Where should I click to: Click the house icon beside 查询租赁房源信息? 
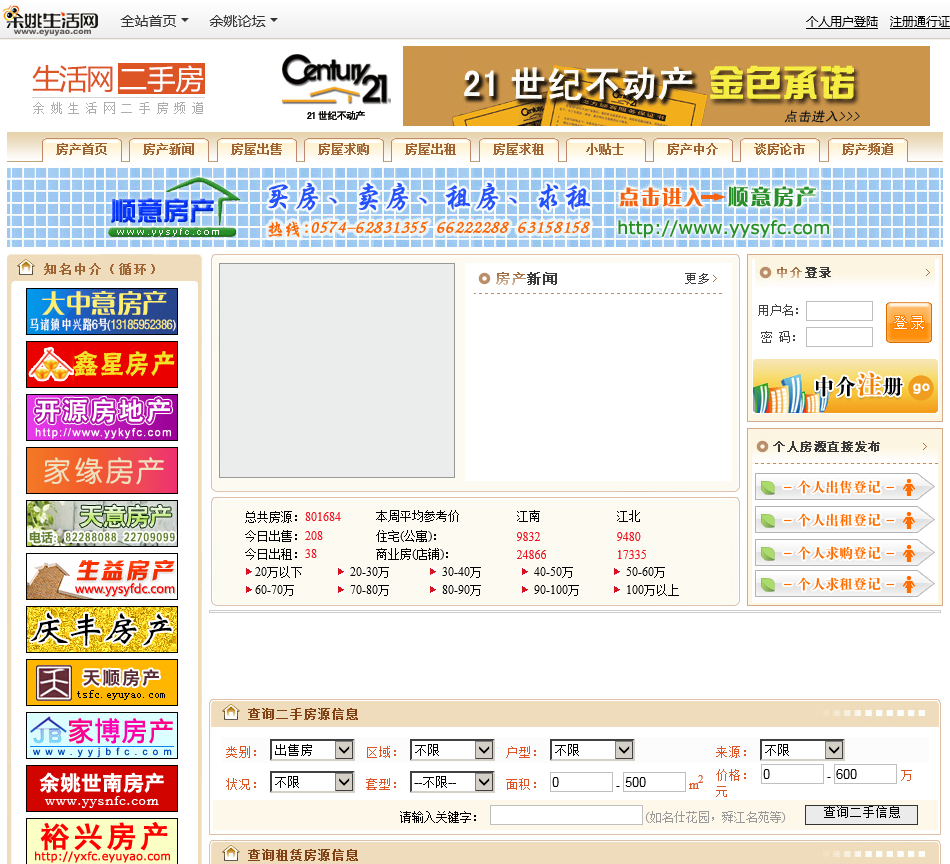click(230, 854)
